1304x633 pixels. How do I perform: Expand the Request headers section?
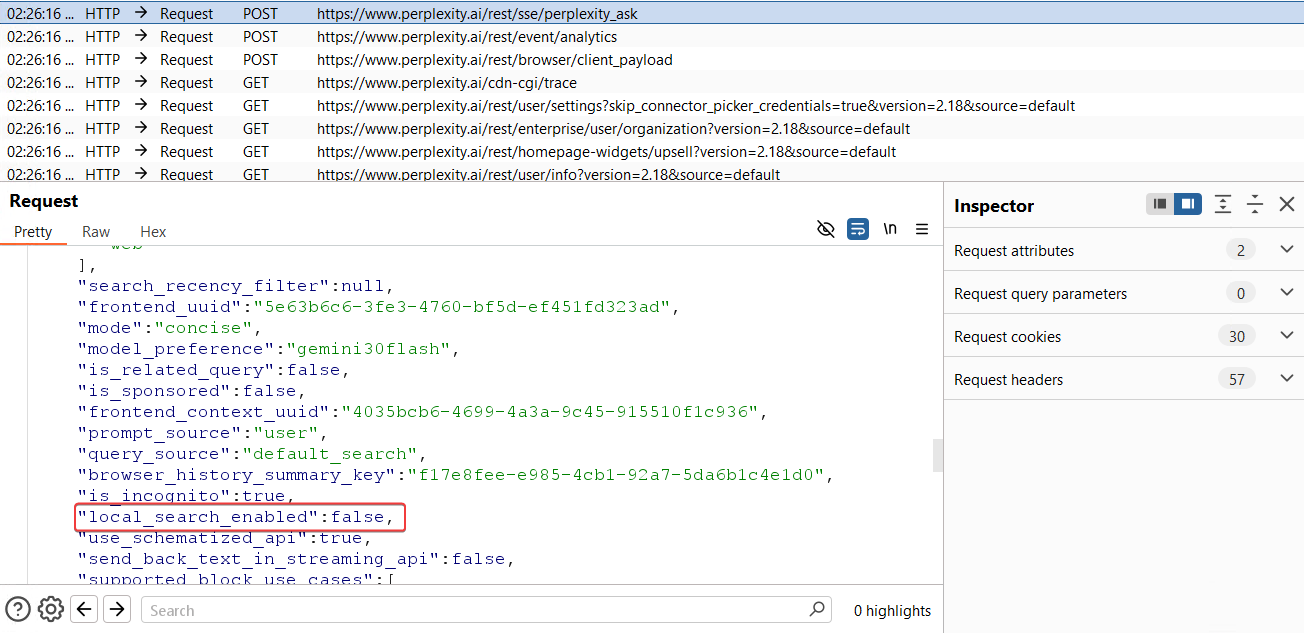[1287, 379]
